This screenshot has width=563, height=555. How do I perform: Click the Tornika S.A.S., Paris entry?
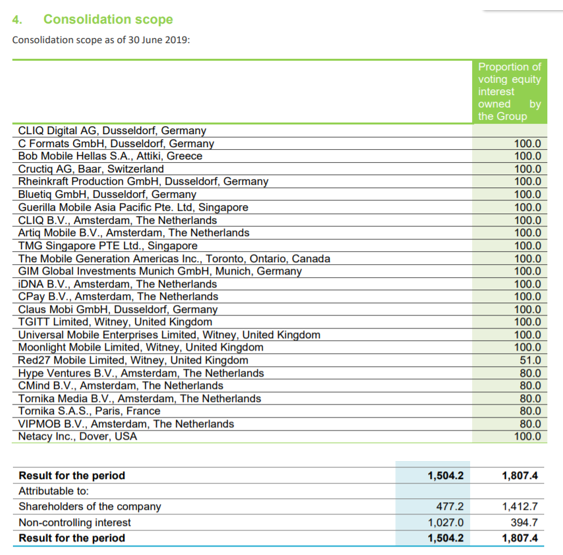[89, 411]
